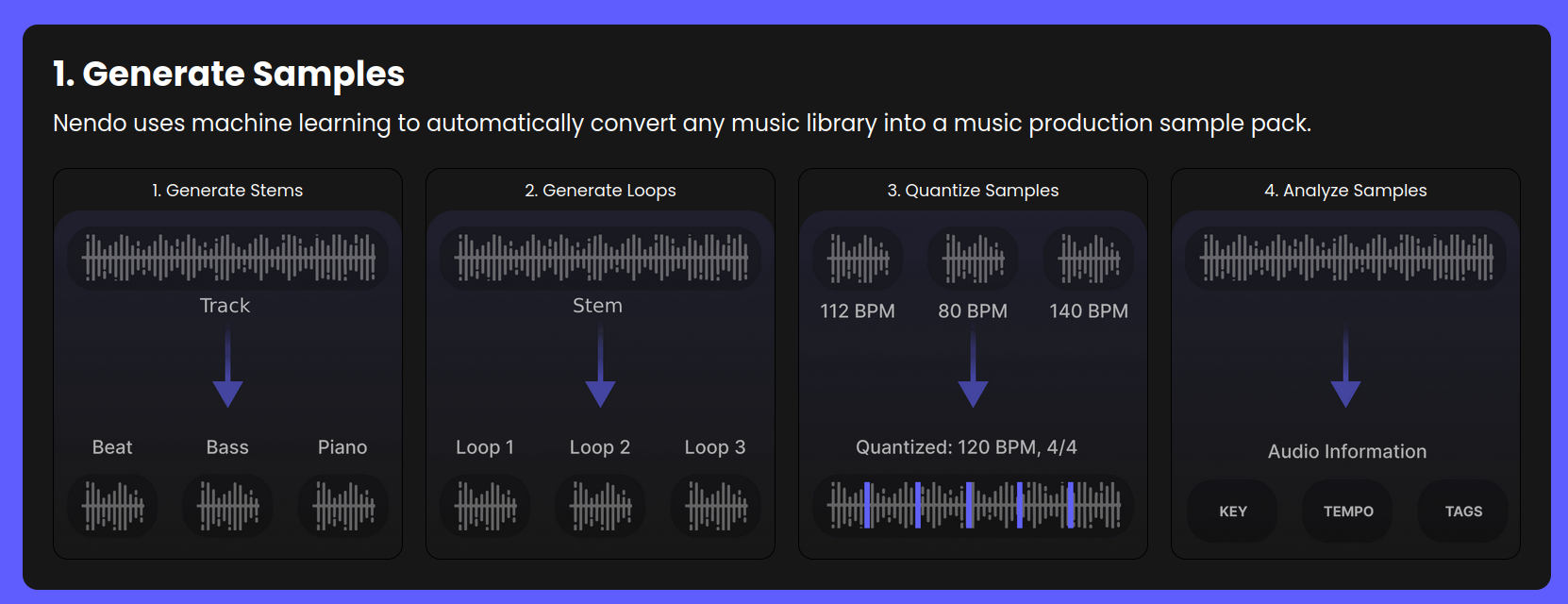Click the 'Track' label
The width and height of the screenshot is (1568, 604).
tap(225, 306)
